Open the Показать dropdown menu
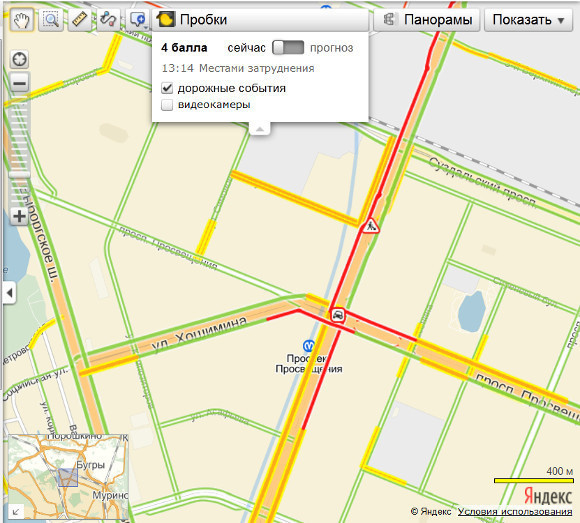Screen dimensions: 580x523 (529, 20)
